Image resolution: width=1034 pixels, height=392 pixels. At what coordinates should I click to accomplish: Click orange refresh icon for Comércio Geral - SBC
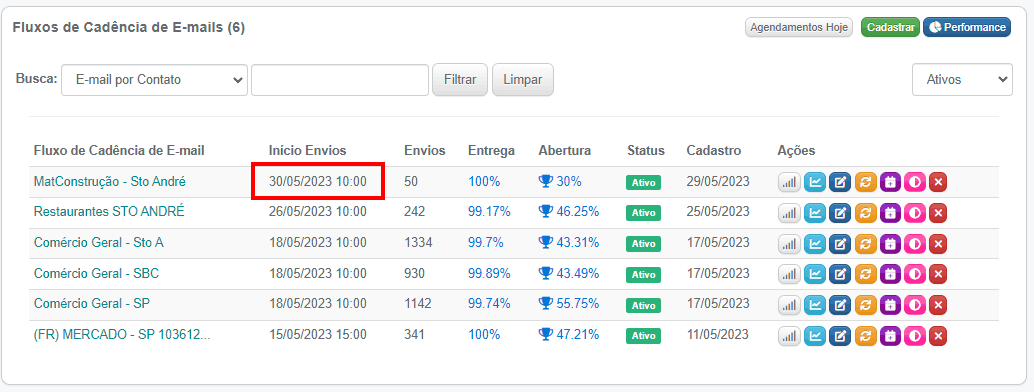click(865, 274)
